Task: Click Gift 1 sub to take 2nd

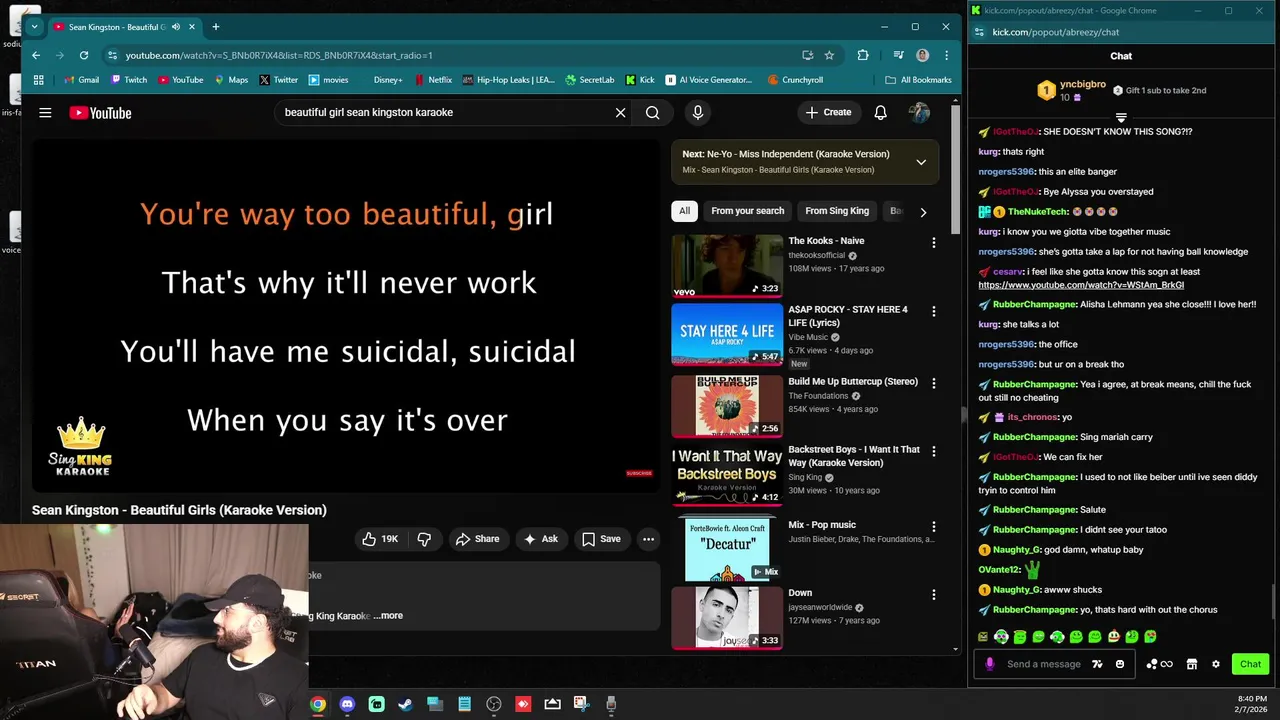Action: 1160,90
